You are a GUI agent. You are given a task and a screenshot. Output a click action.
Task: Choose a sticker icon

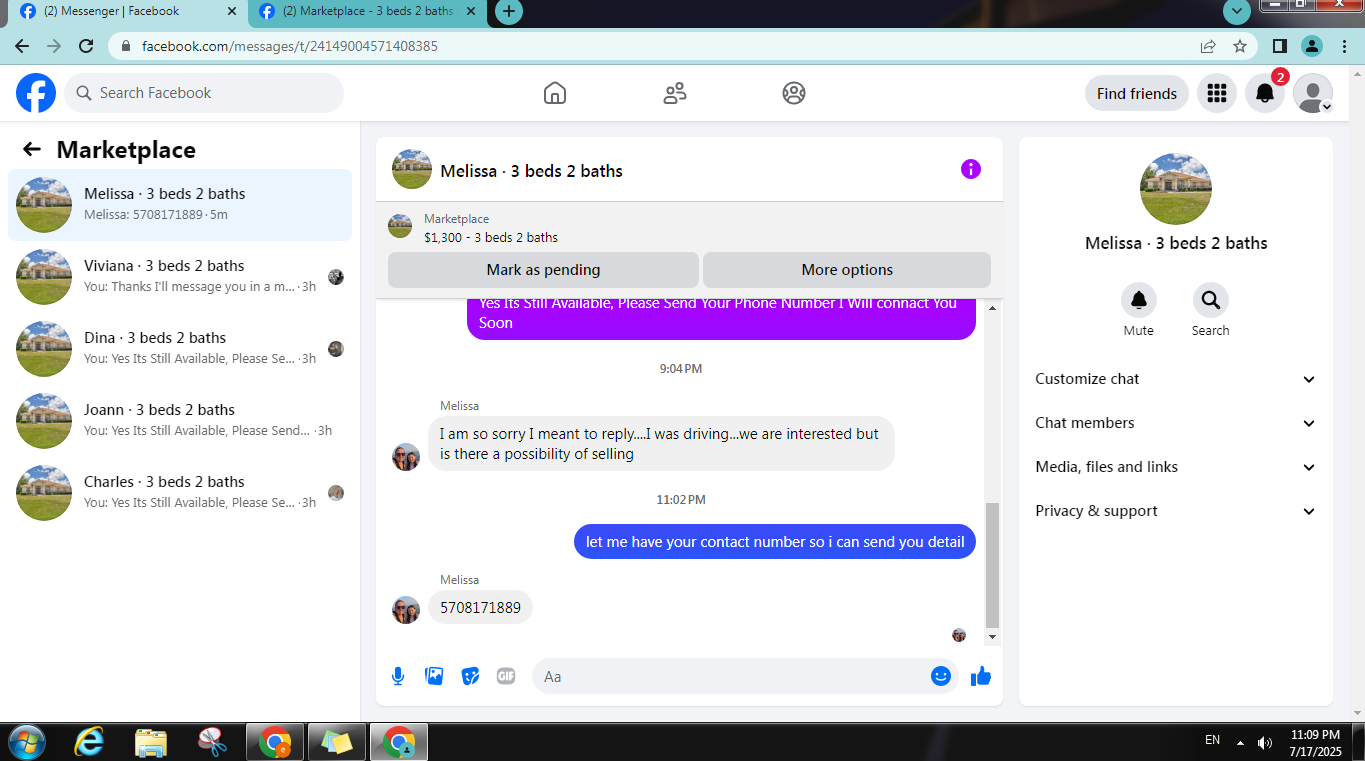tap(470, 676)
